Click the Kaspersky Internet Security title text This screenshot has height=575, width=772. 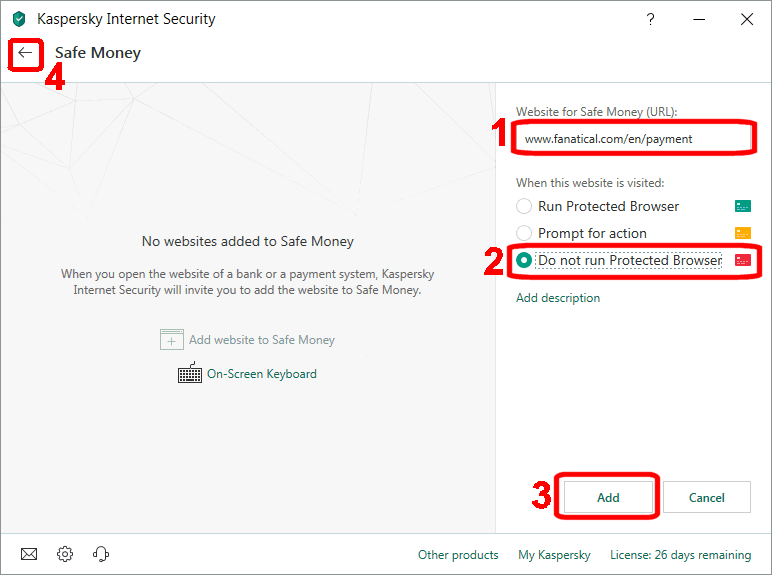tap(126, 19)
